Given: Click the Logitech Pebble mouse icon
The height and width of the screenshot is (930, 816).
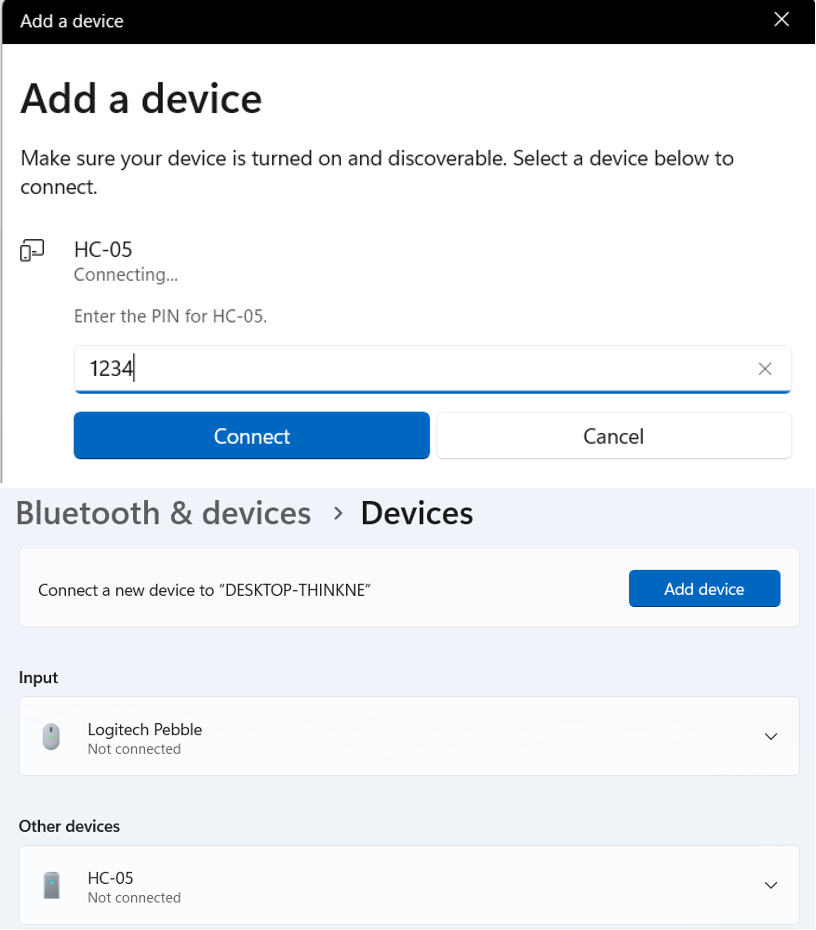Looking at the screenshot, I should 52,738.
